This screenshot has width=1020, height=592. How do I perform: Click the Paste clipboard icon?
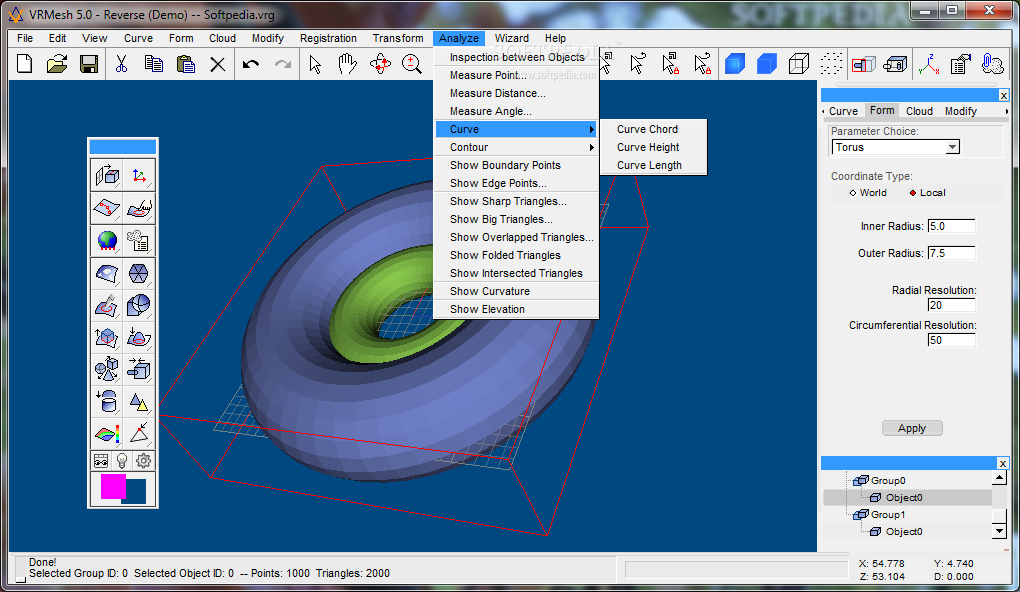(x=186, y=64)
